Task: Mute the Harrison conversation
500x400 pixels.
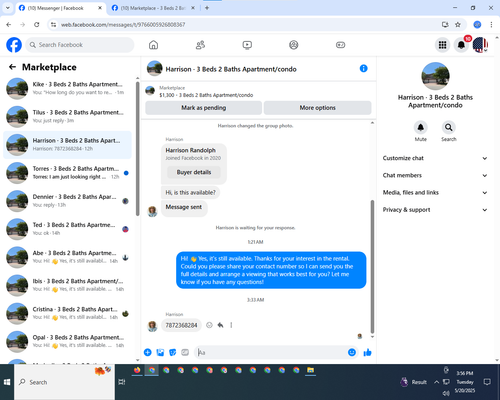Action: click(x=421, y=128)
